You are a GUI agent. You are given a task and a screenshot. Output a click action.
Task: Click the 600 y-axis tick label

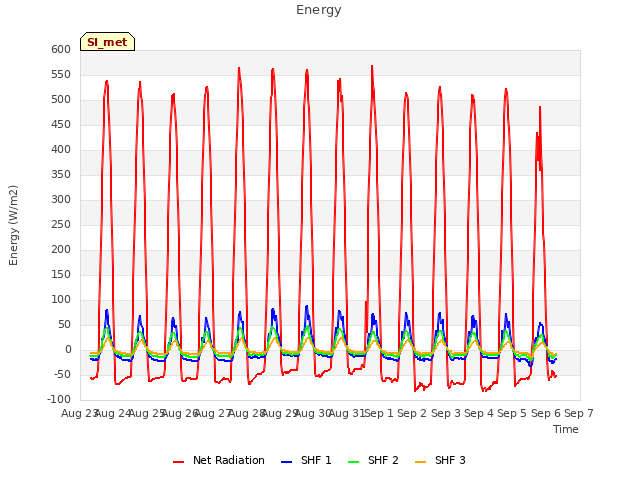61,49
